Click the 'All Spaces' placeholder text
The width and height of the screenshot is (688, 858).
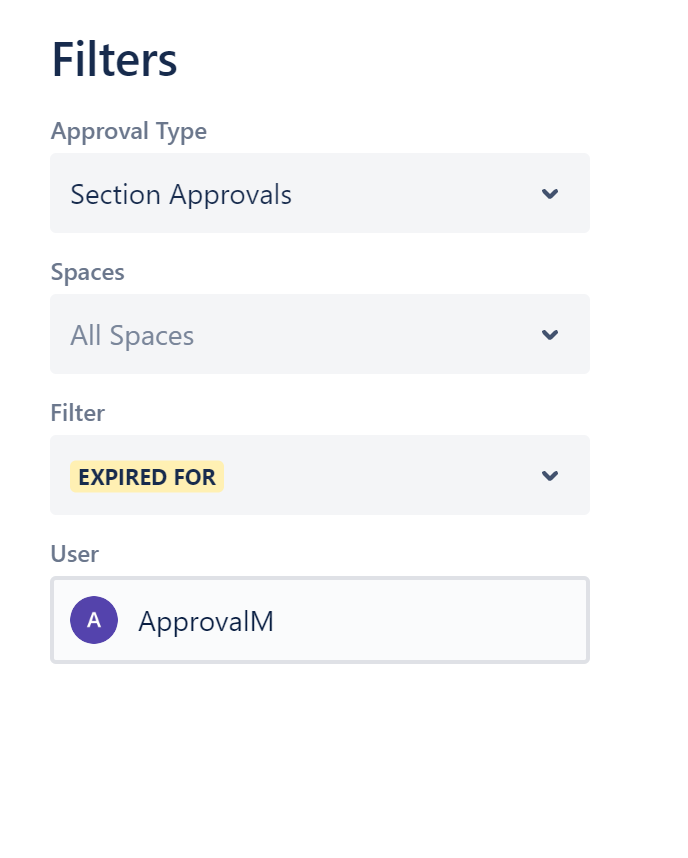click(x=132, y=336)
